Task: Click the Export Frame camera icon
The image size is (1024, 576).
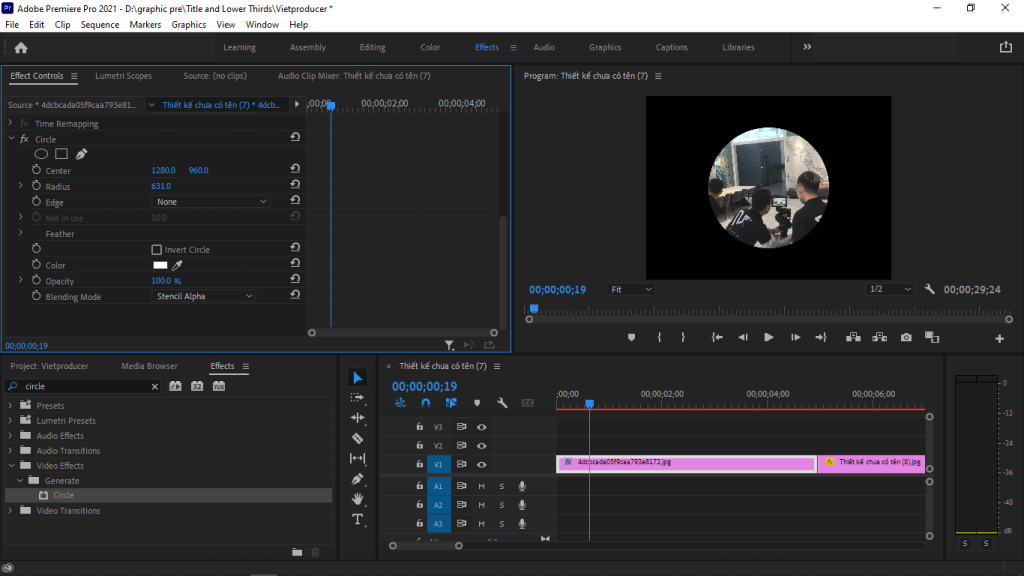Action: click(905, 337)
